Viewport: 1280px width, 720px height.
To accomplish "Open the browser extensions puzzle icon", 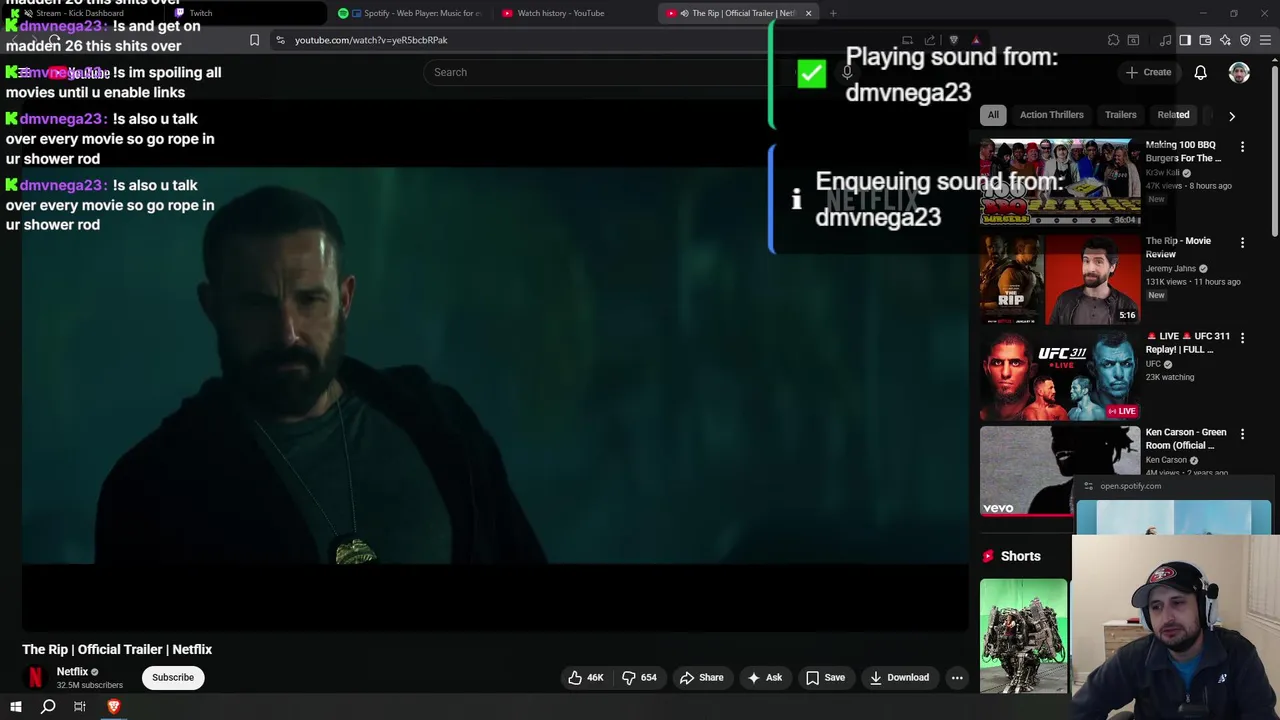I will pos(1113,40).
